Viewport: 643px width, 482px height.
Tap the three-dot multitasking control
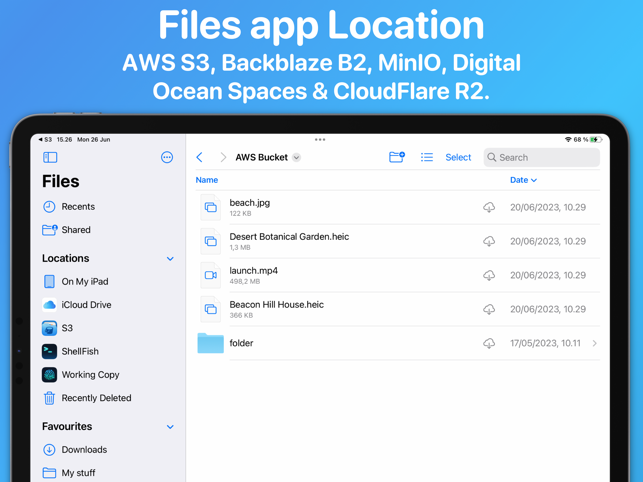[320, 140]
